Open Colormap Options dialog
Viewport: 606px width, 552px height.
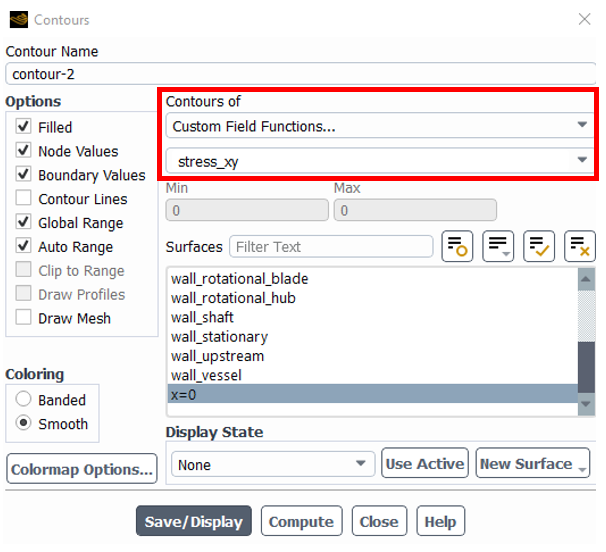[x=82, y=469]
